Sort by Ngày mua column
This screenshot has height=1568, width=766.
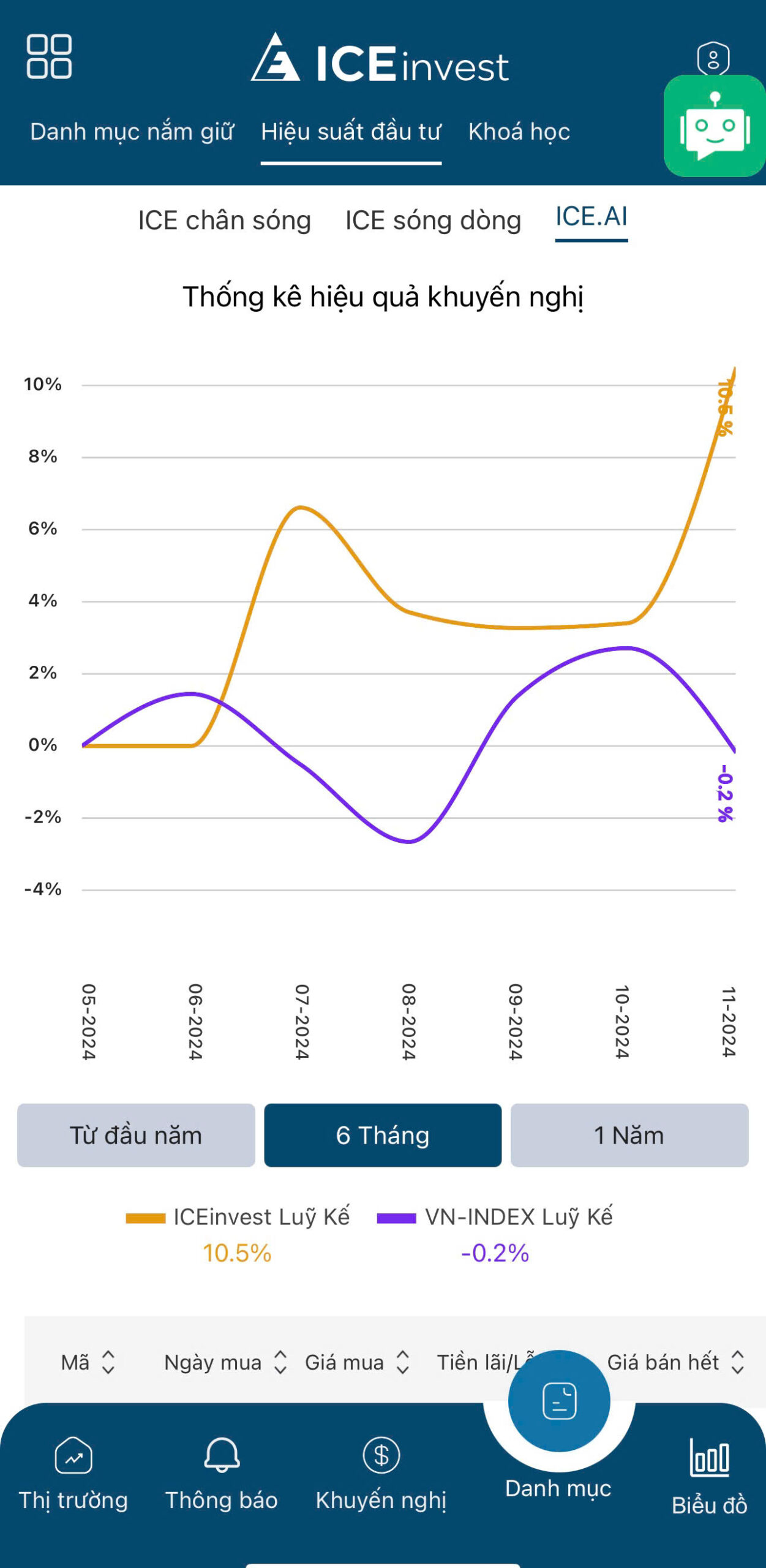(x=280, y=1362)
